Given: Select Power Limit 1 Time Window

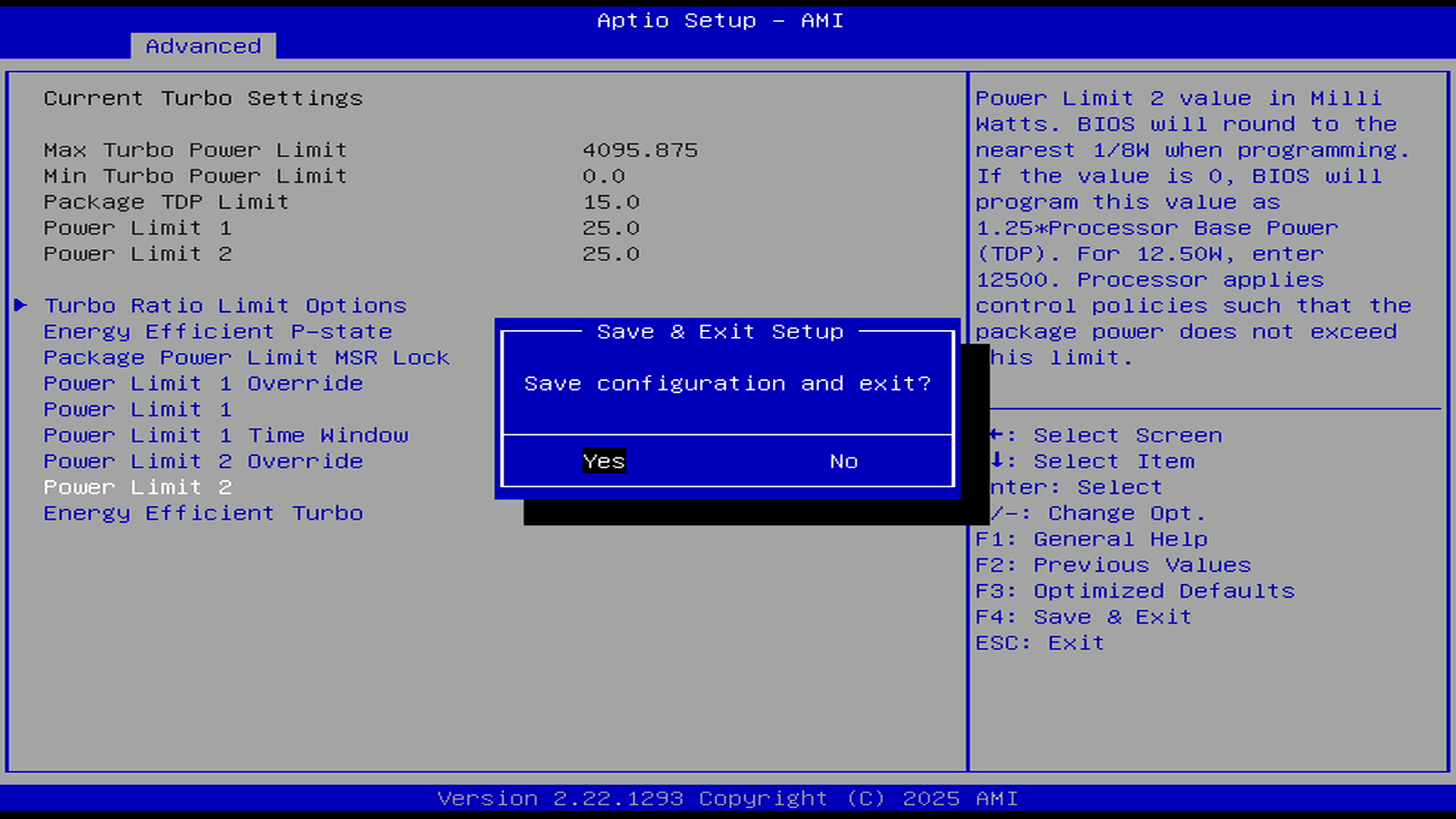Looking at the screenshot, I should tap(226, 435).
